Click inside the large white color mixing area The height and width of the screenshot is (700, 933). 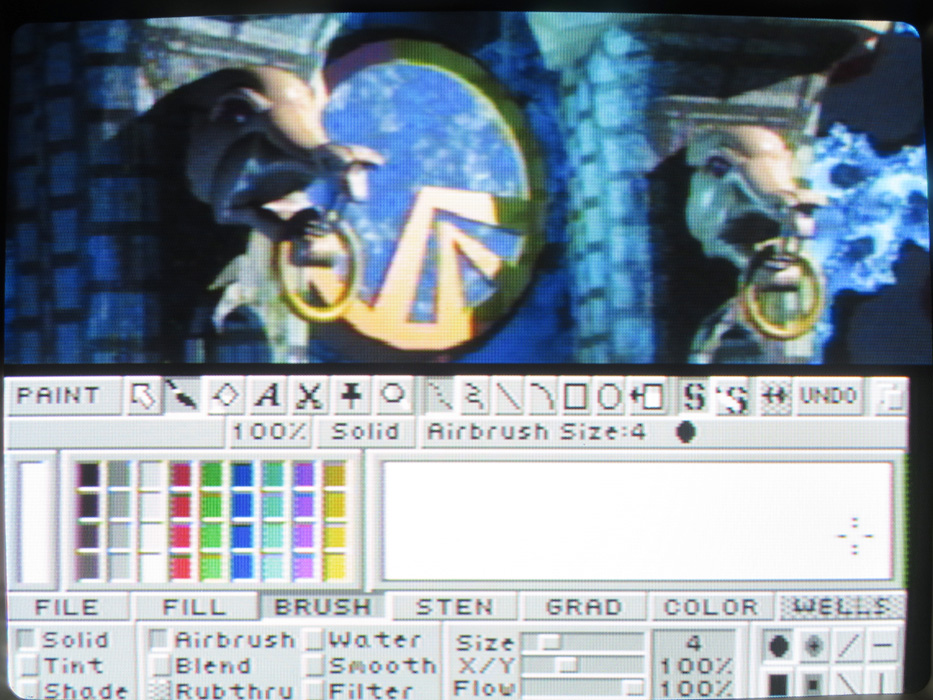pos(637,521)
